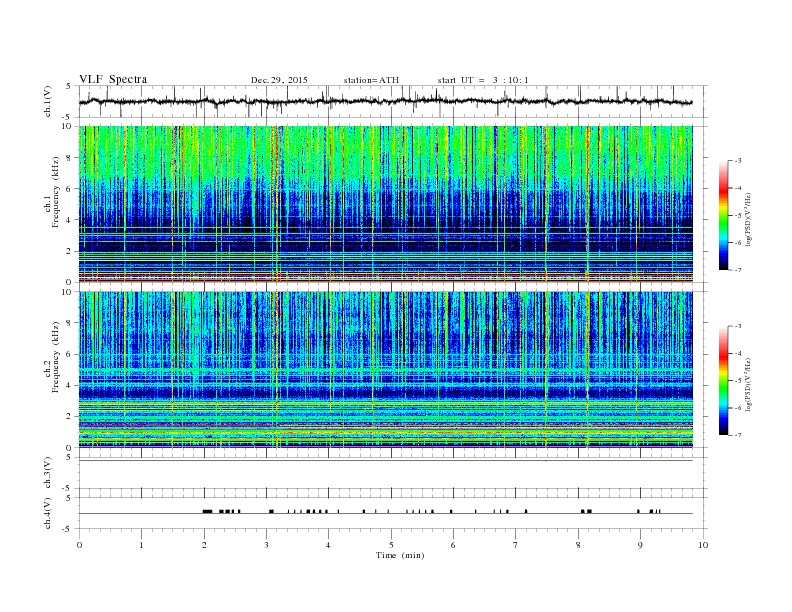This screenshot has width=792, height=612.
Task: Click time axis tick label '5'
Action: tap(391, 545)
